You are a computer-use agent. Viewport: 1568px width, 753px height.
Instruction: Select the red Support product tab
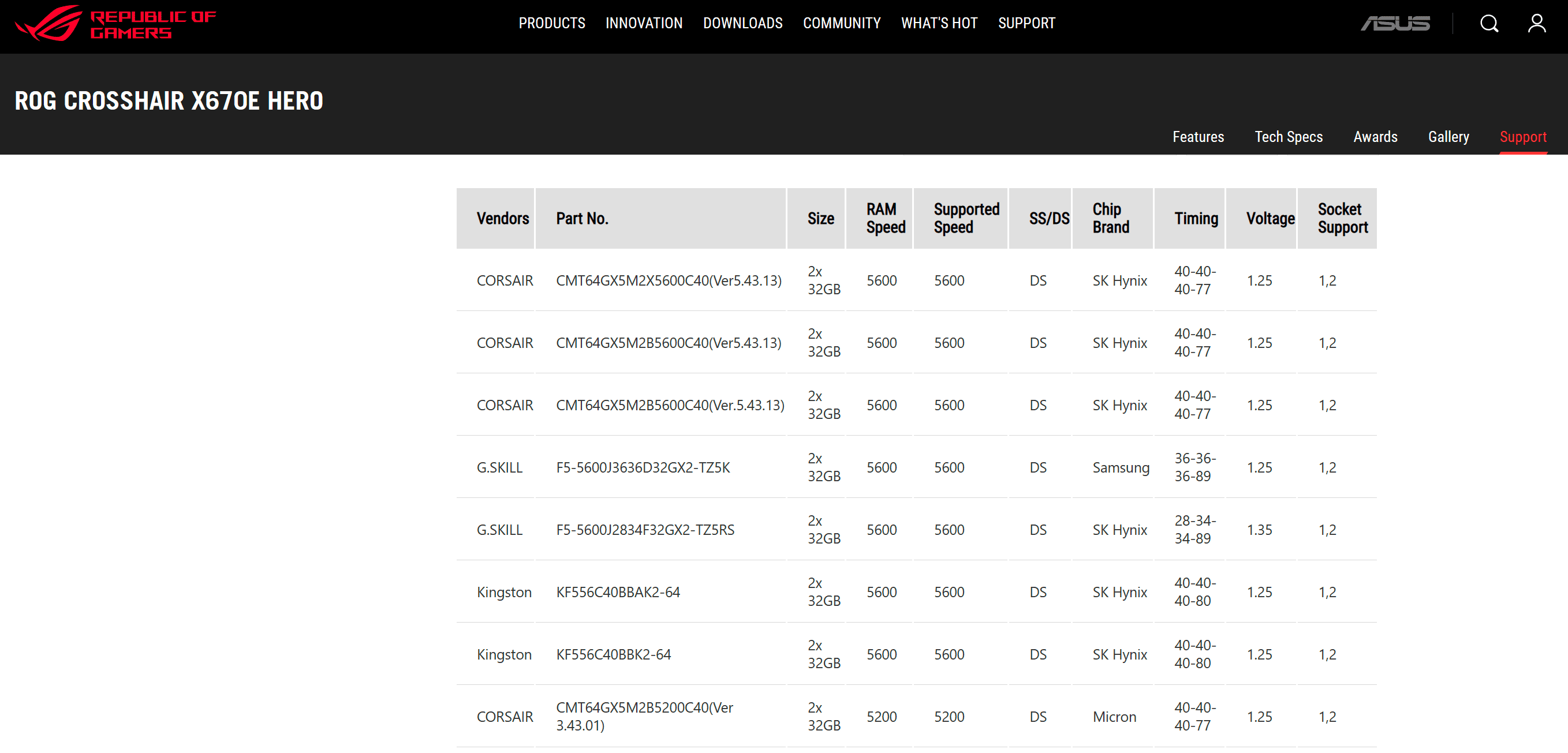click(x=1522, y=137)
